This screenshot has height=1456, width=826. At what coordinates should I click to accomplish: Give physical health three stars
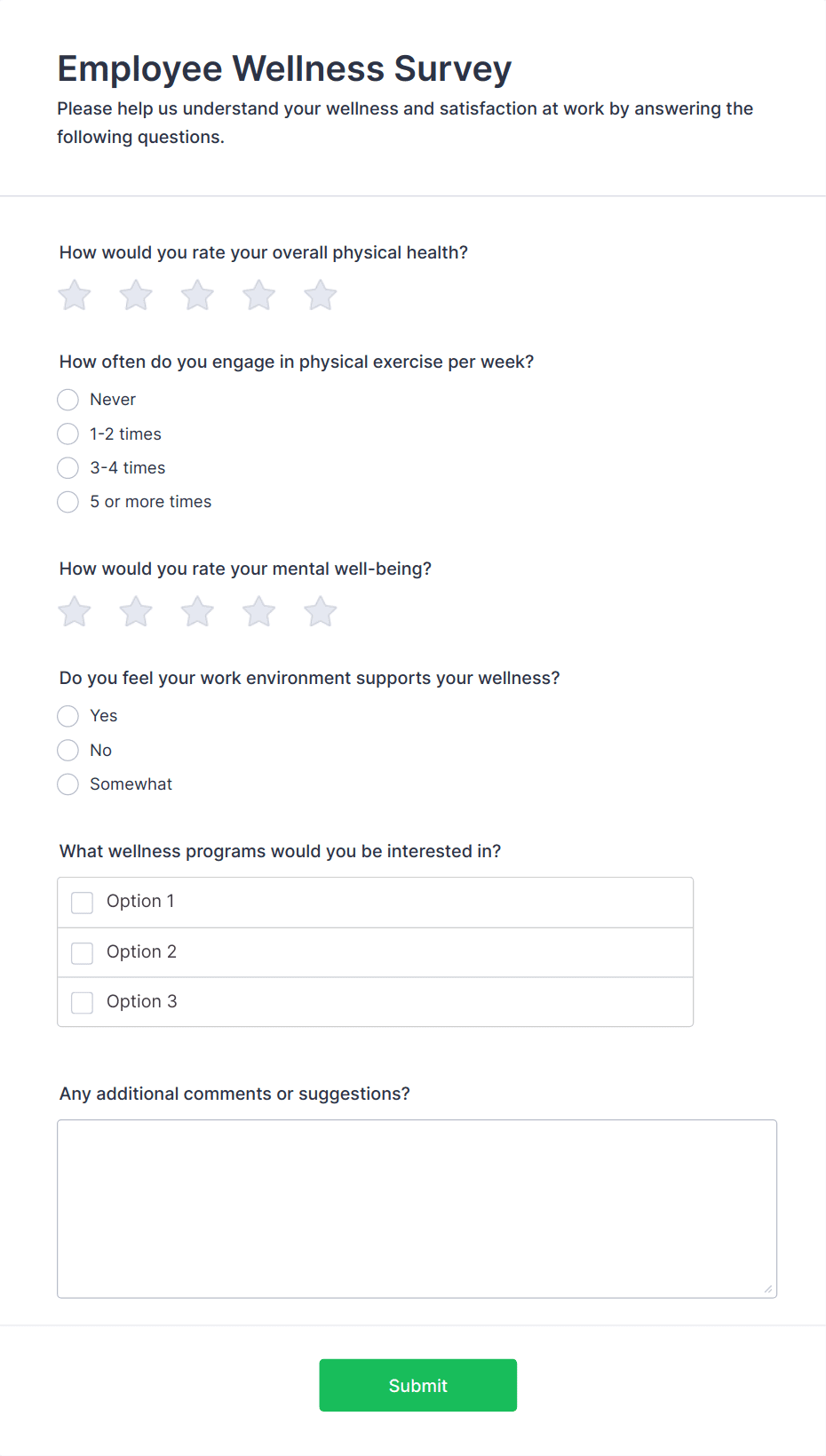click(197, 295)
